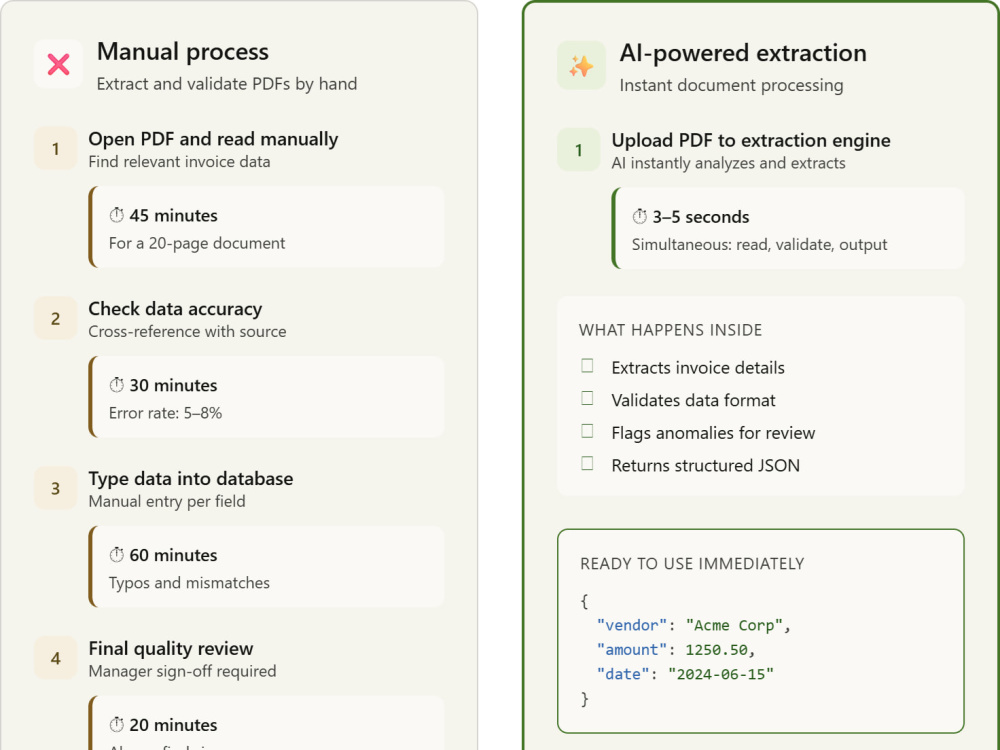Click 'Manual entry per field' text

point(167,501)
